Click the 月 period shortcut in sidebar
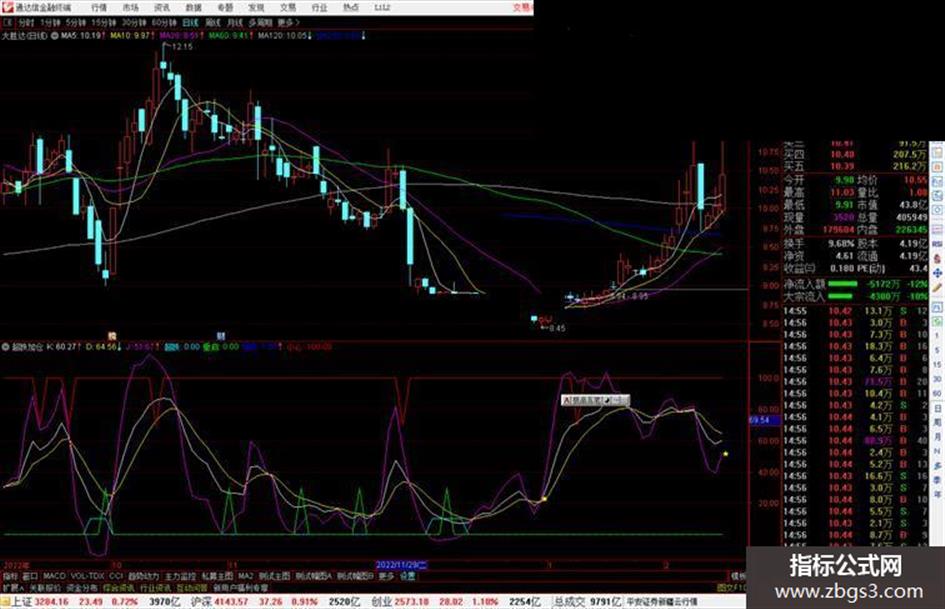 (x=938, y=437)
